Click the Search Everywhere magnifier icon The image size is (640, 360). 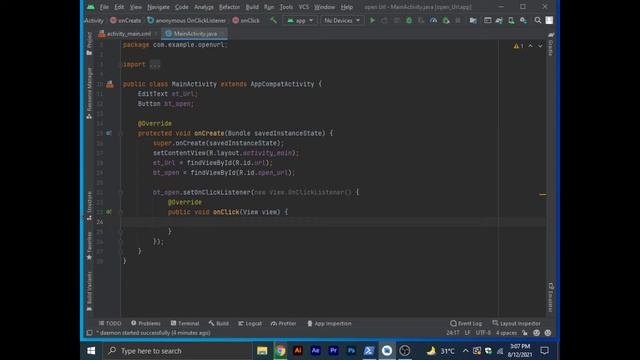click(538, 20)
